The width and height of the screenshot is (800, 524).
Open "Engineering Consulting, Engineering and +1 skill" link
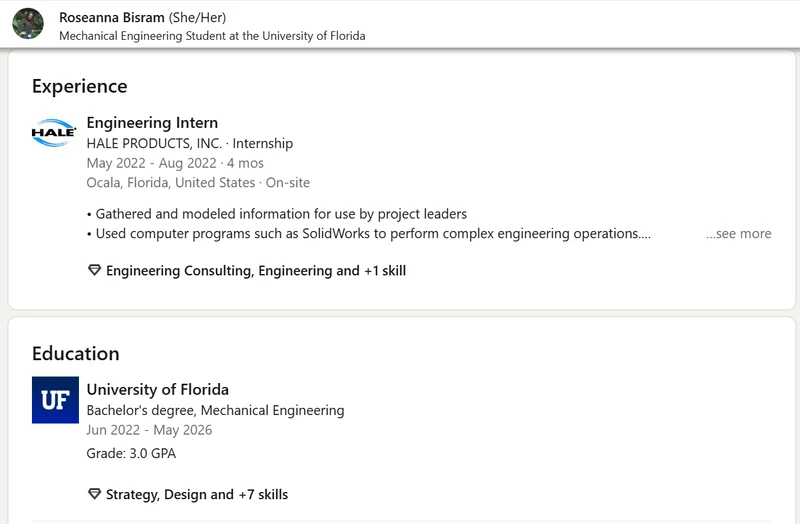255,271
